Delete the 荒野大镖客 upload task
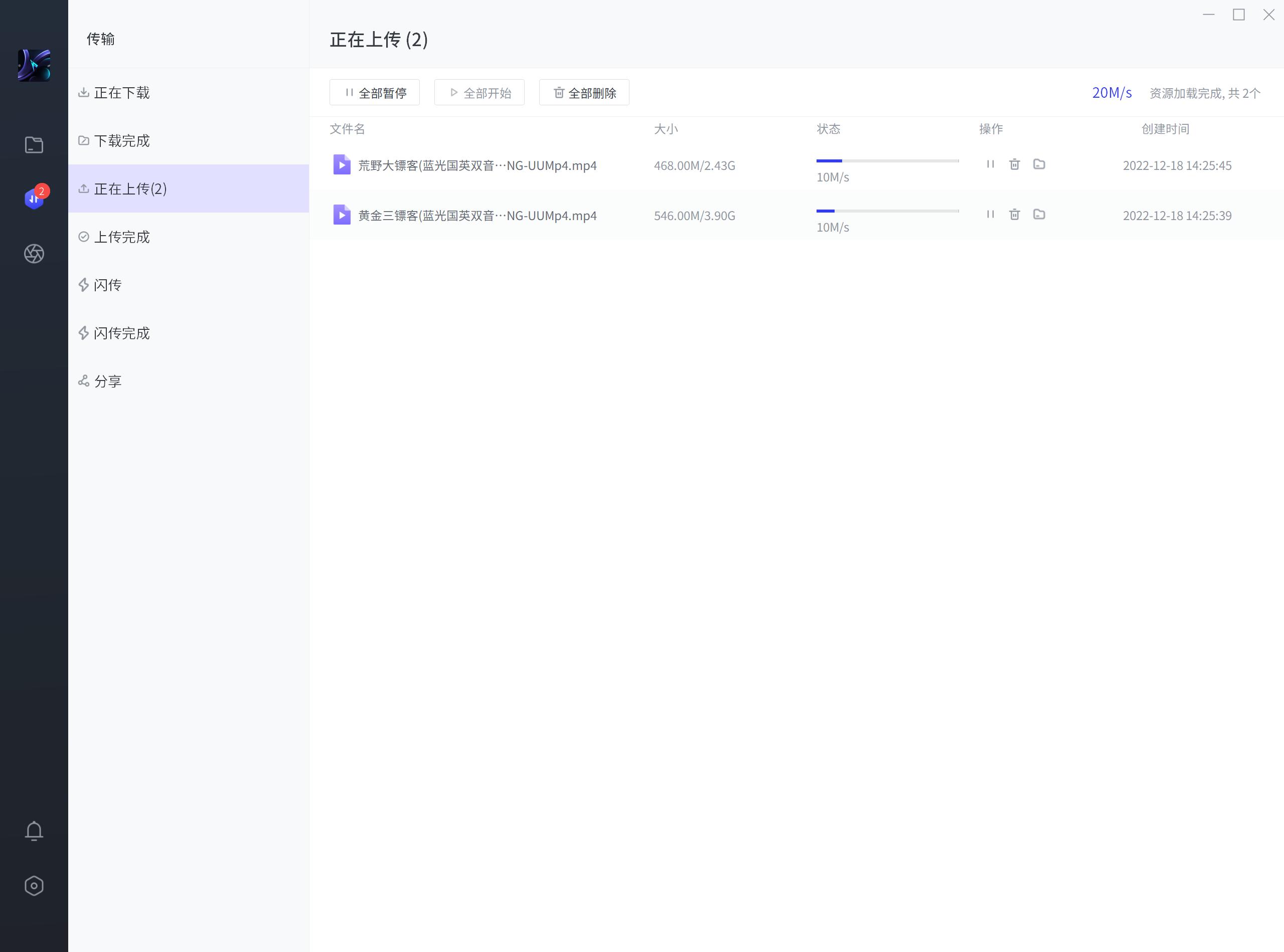The height and width of the screenshot is (952, 1284). 1014,164
